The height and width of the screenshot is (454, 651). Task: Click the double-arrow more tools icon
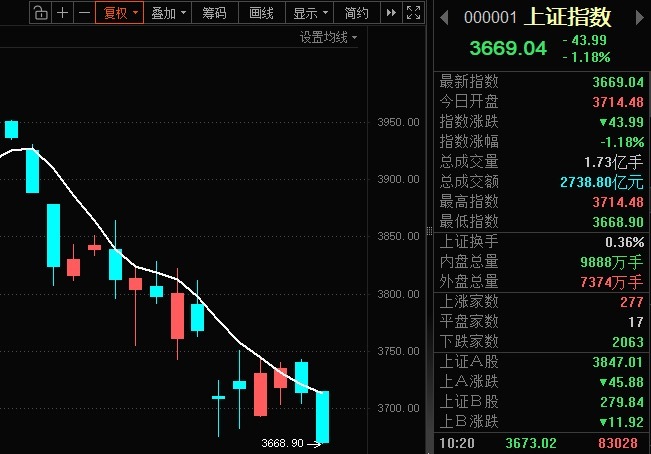[391, 13]
